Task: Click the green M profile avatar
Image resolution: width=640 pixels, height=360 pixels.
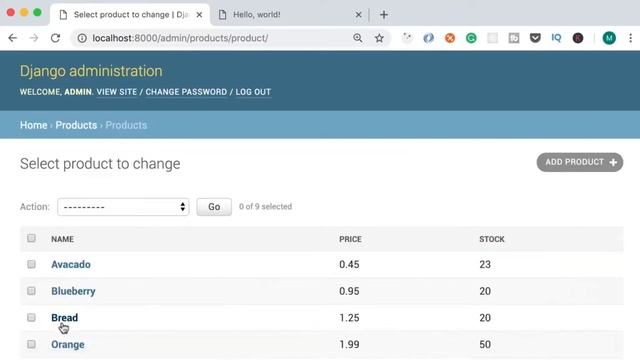Action: click(609, 38)
